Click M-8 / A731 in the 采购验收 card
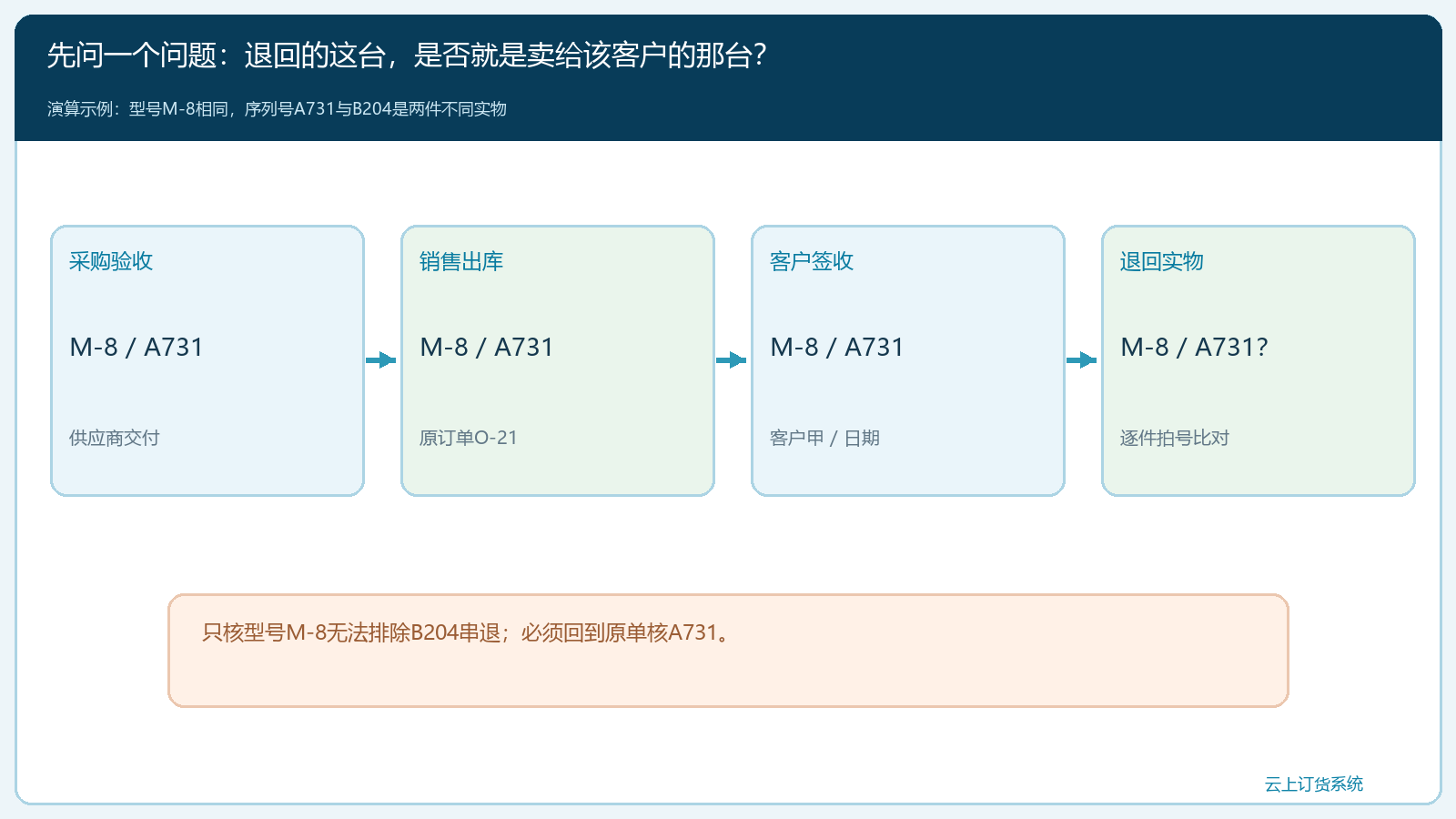Screen dimensions: 1456x819 coord(136,347)
